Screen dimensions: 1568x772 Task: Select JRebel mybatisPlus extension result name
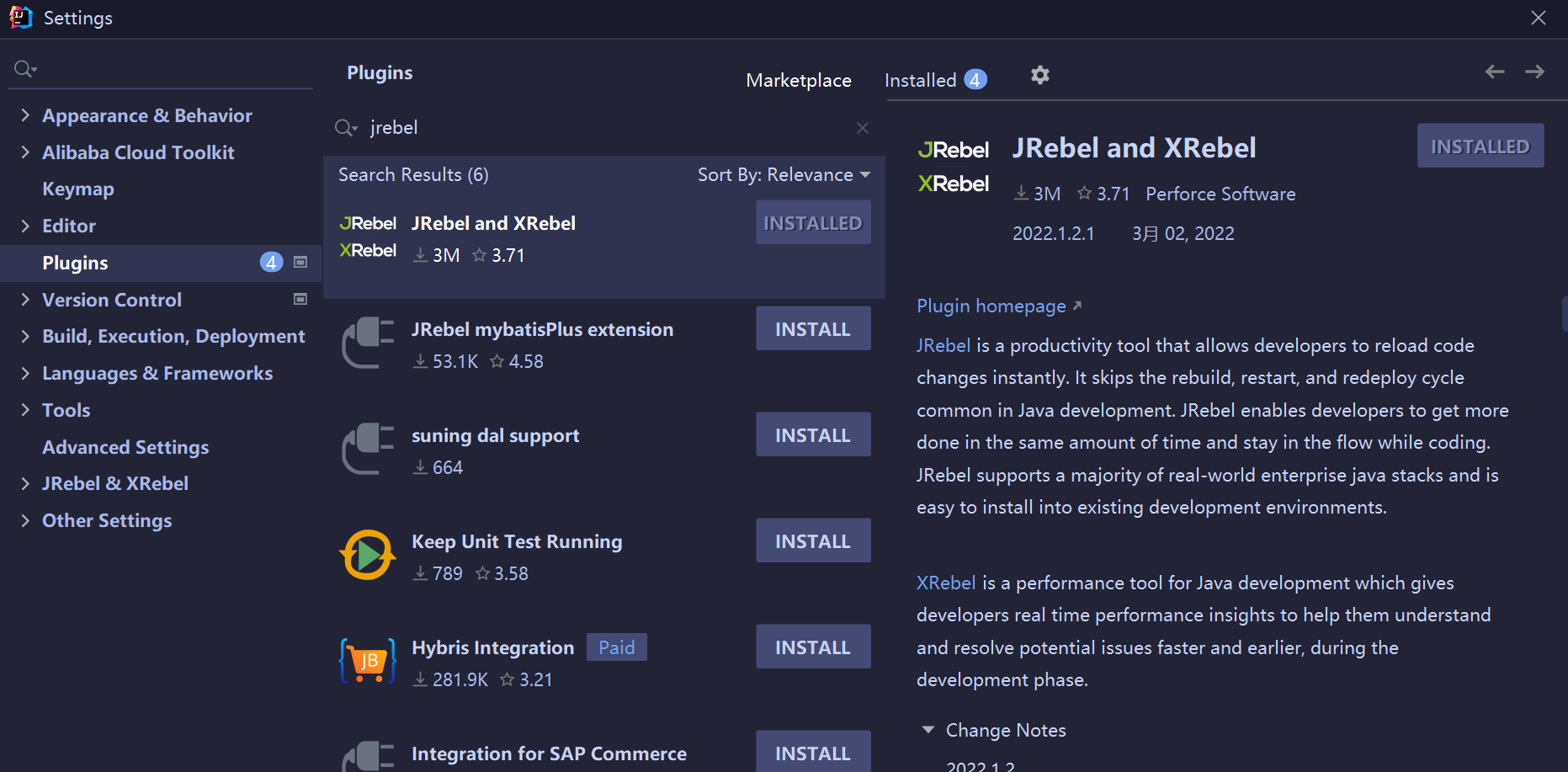click(542, 329)
